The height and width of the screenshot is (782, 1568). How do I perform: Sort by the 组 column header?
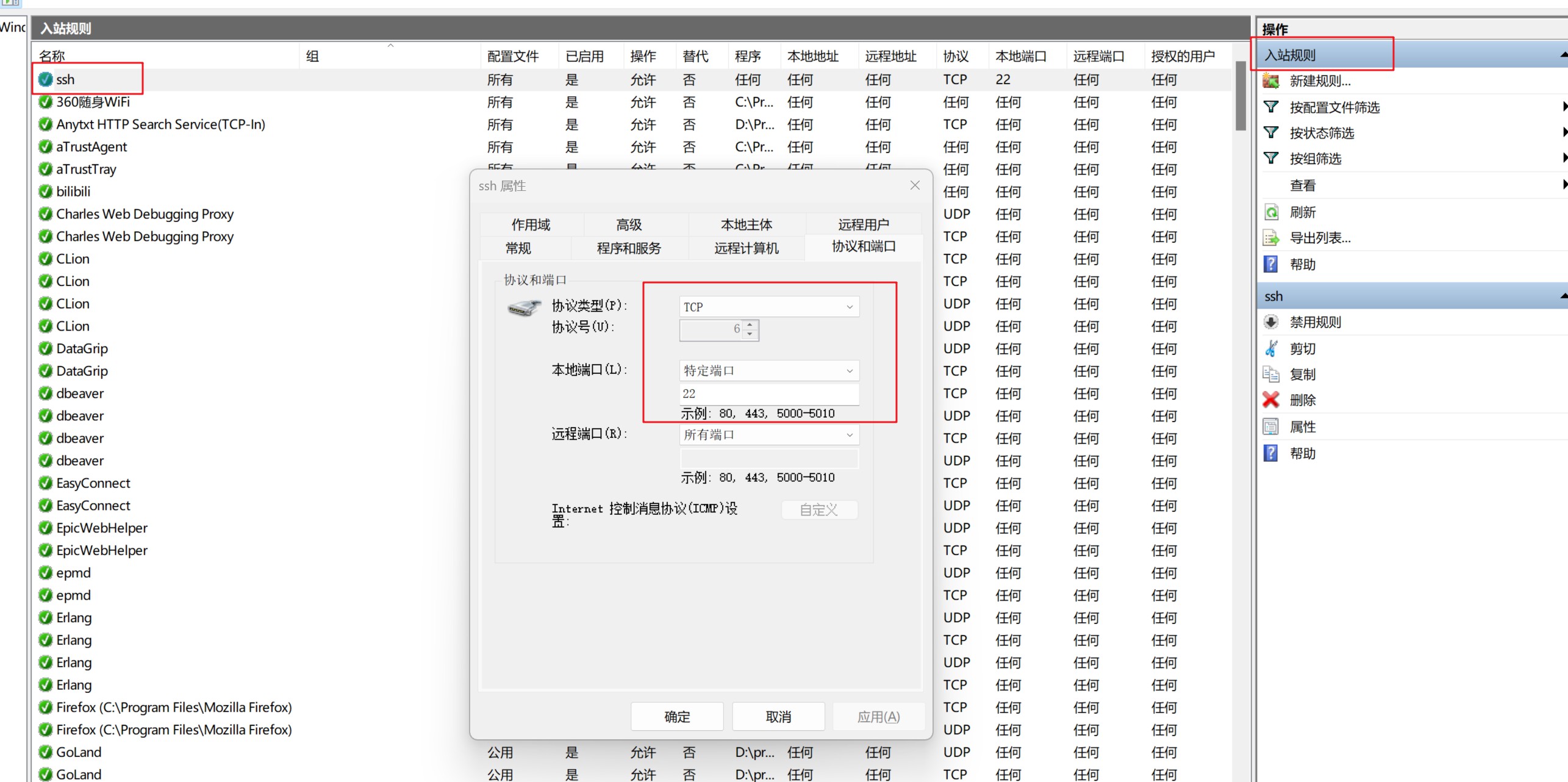[x=390, y=56]
